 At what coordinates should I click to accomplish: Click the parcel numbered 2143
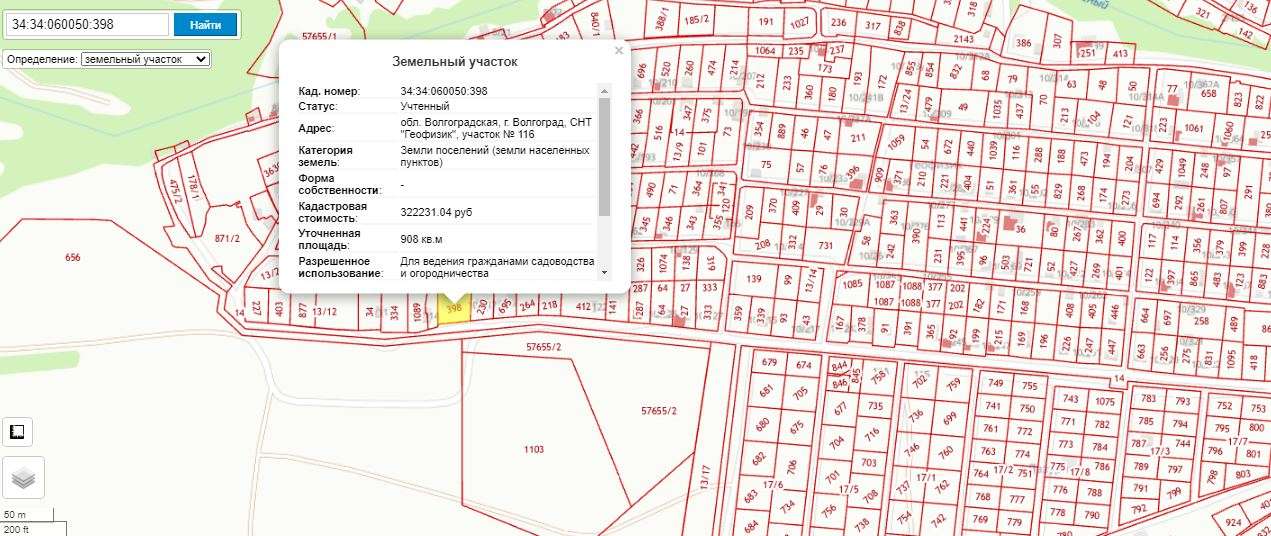pos(963,39)
